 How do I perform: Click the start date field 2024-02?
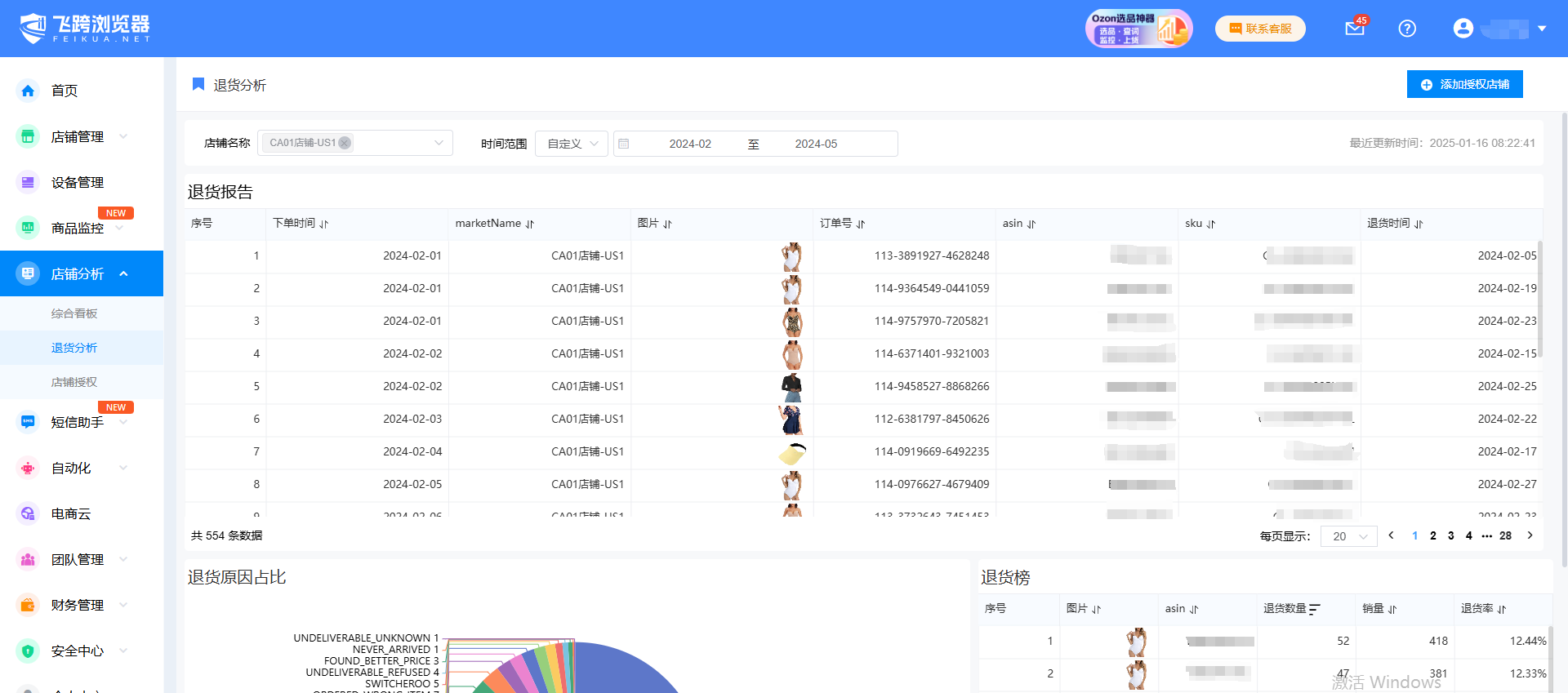tap(690, 144)
